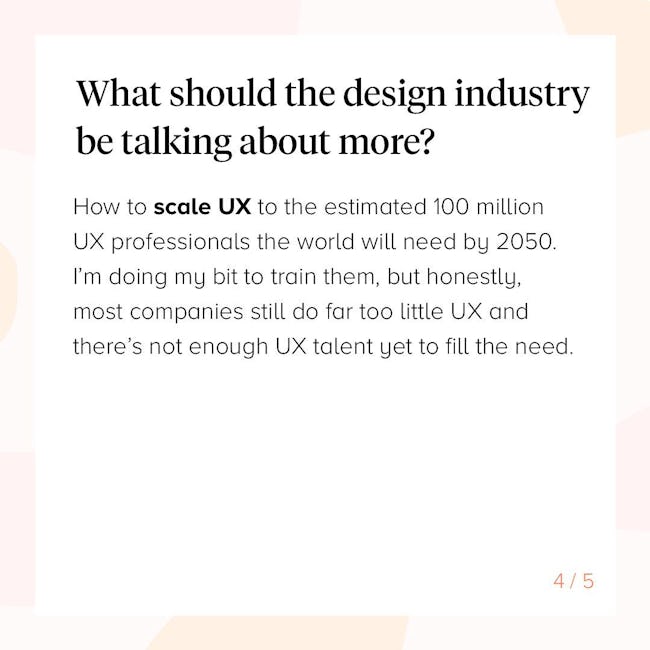Click the number '5' in the page counter
650x650 pixels.
[588, 581]
